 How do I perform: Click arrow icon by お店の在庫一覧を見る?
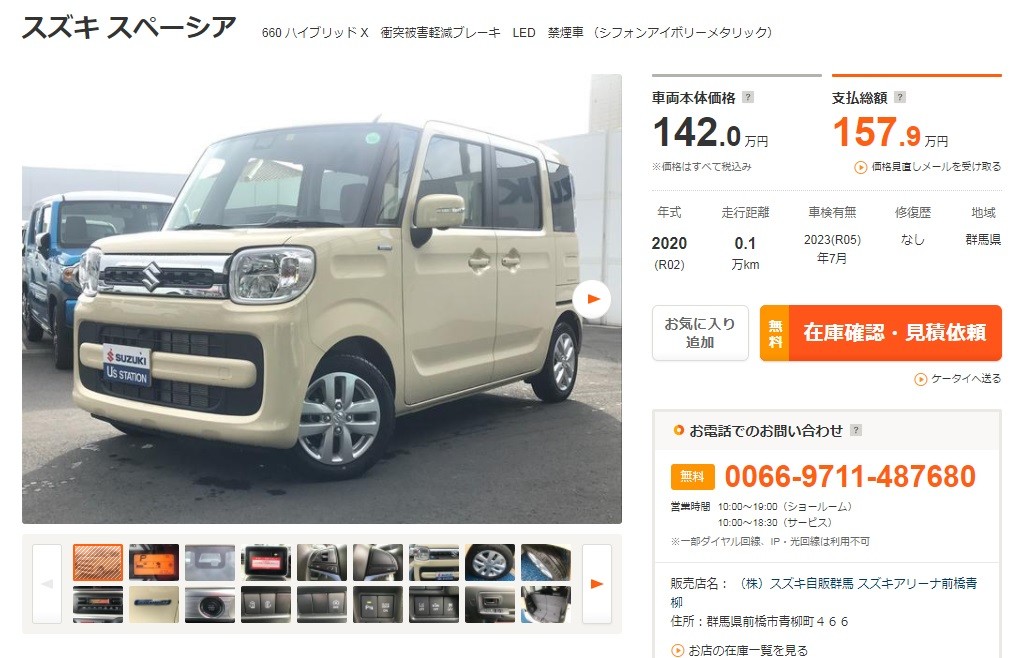tap(678, 650)
